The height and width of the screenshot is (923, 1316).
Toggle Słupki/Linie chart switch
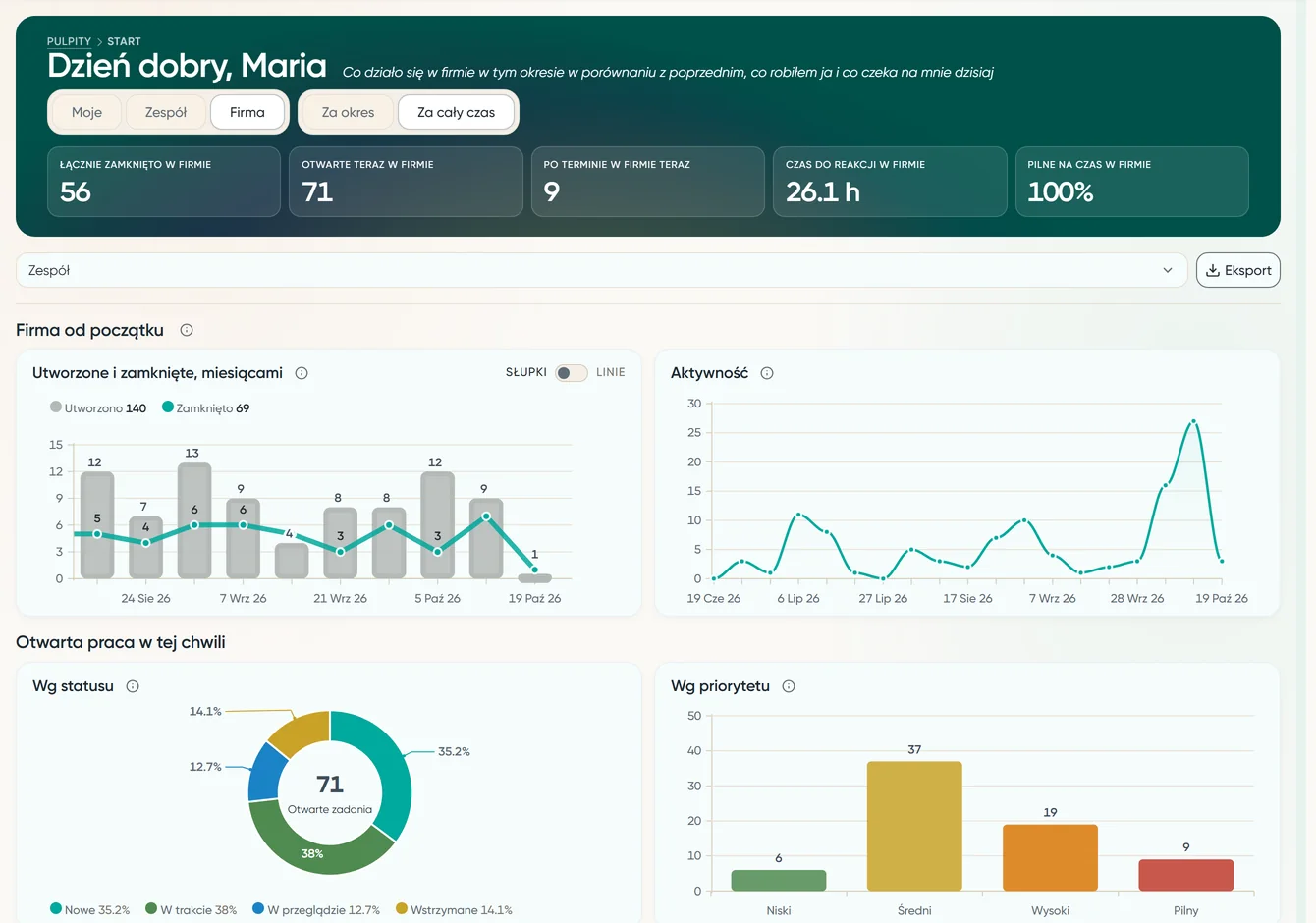[x=572, y=373]
